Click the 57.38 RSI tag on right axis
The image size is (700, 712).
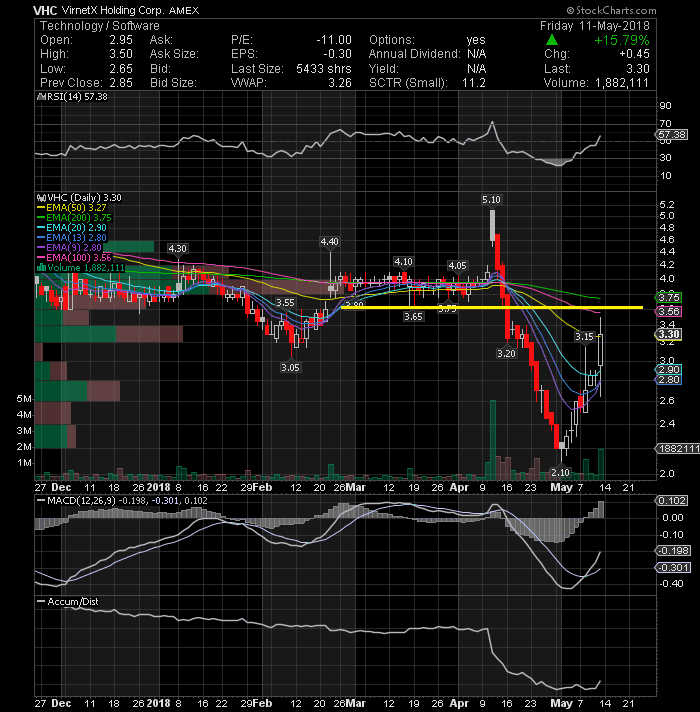(672, 134)
